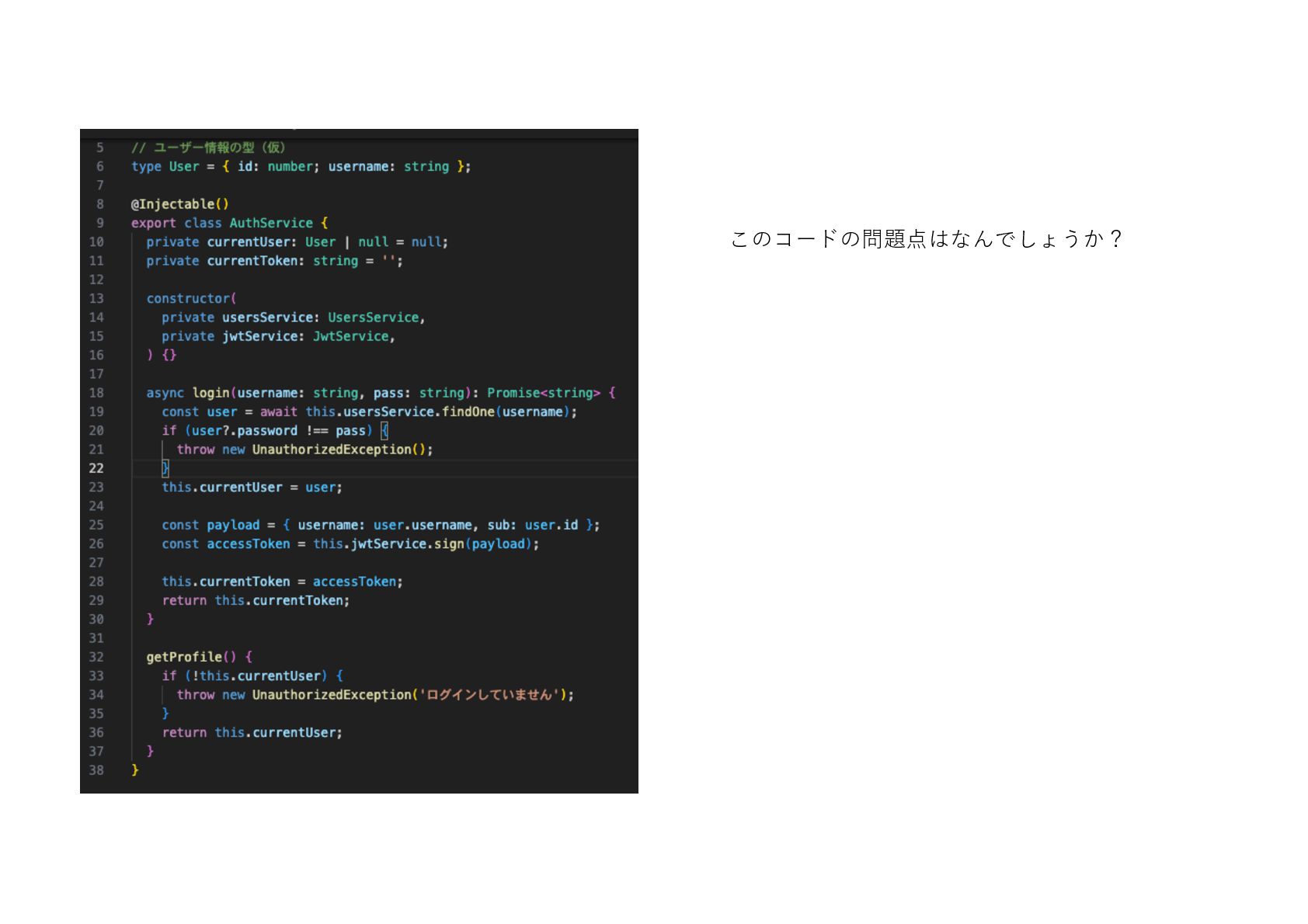
Task: Click line number 32 in the gutter
Action: coord(96,657)
